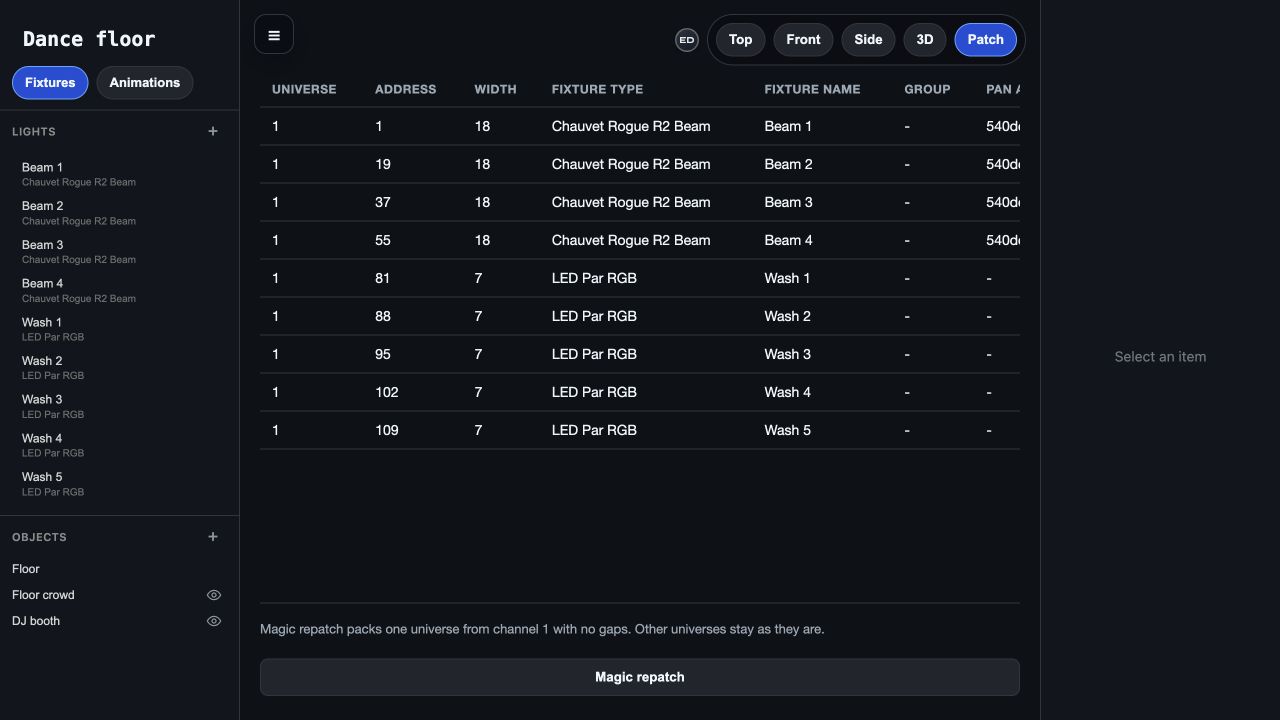Select the DJ booth object name
This screenshot has height=720, width=1280.
[x=36, y=621]
